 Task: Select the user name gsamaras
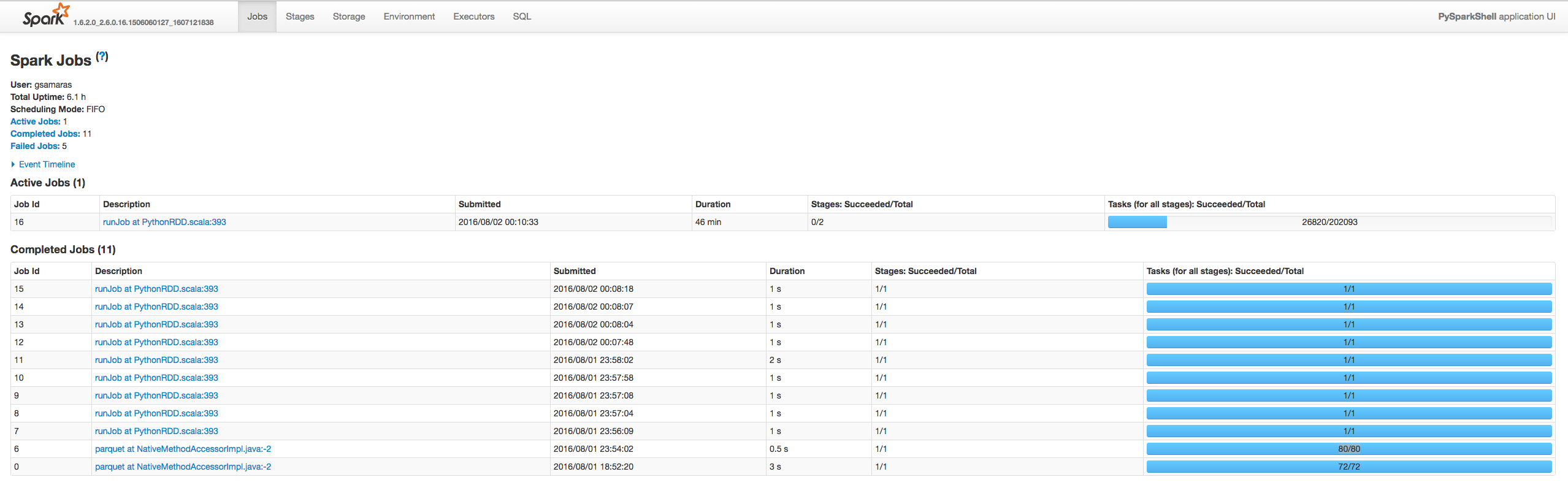(x=53, y=85)
